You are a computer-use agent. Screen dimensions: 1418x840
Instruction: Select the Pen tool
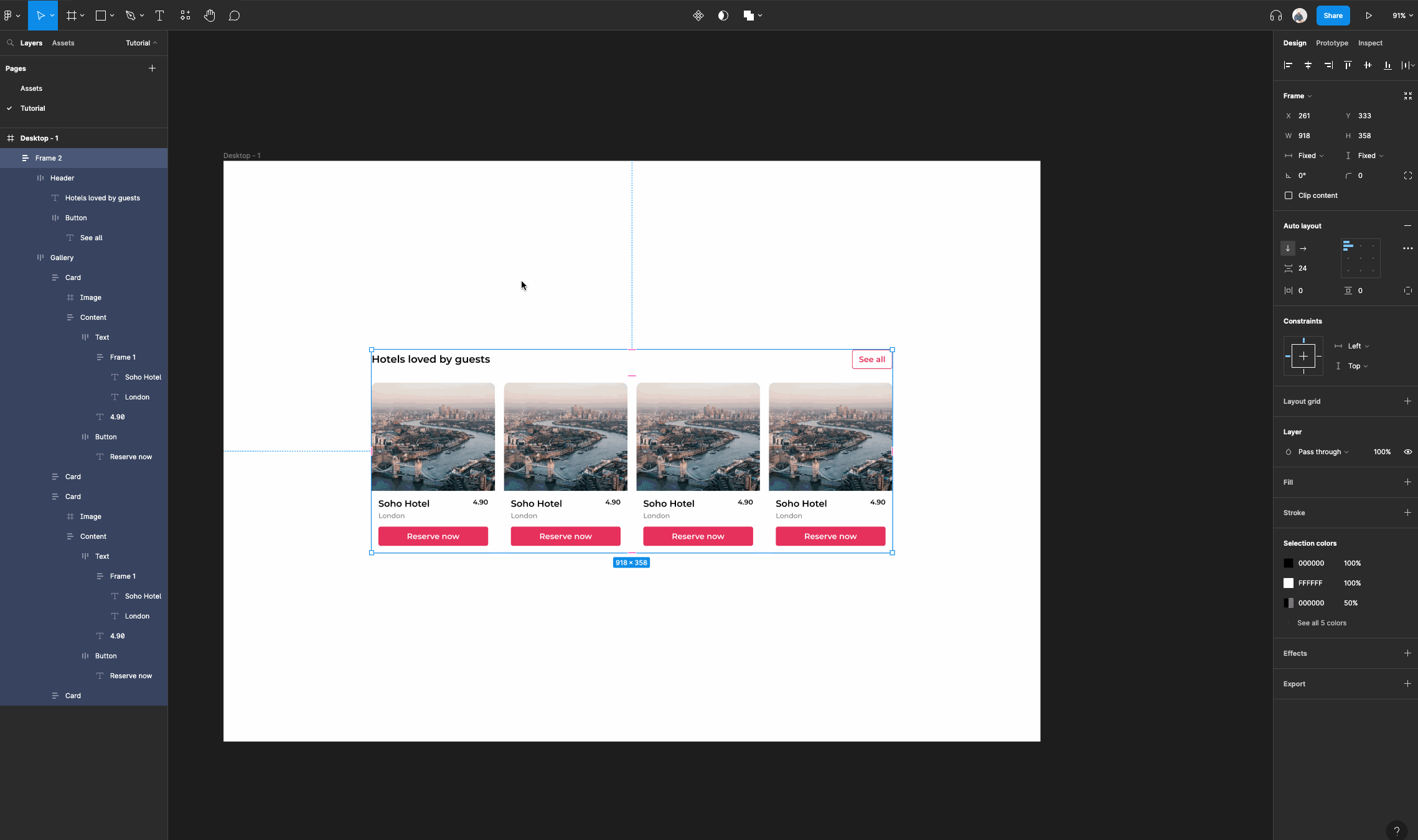pos(130,16)
